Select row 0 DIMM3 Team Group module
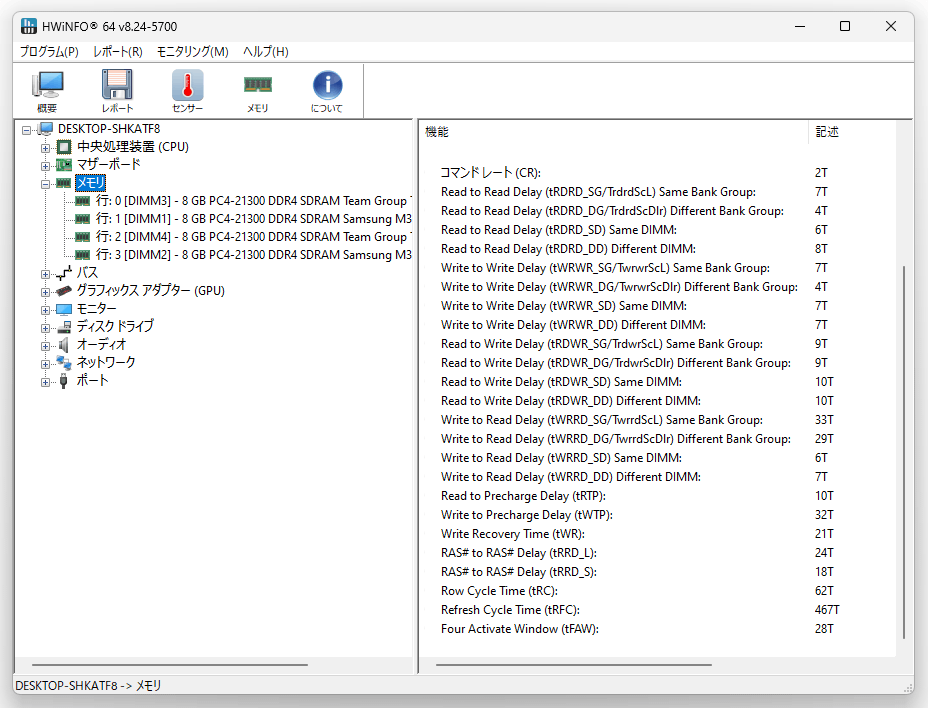 coord(253,201)
